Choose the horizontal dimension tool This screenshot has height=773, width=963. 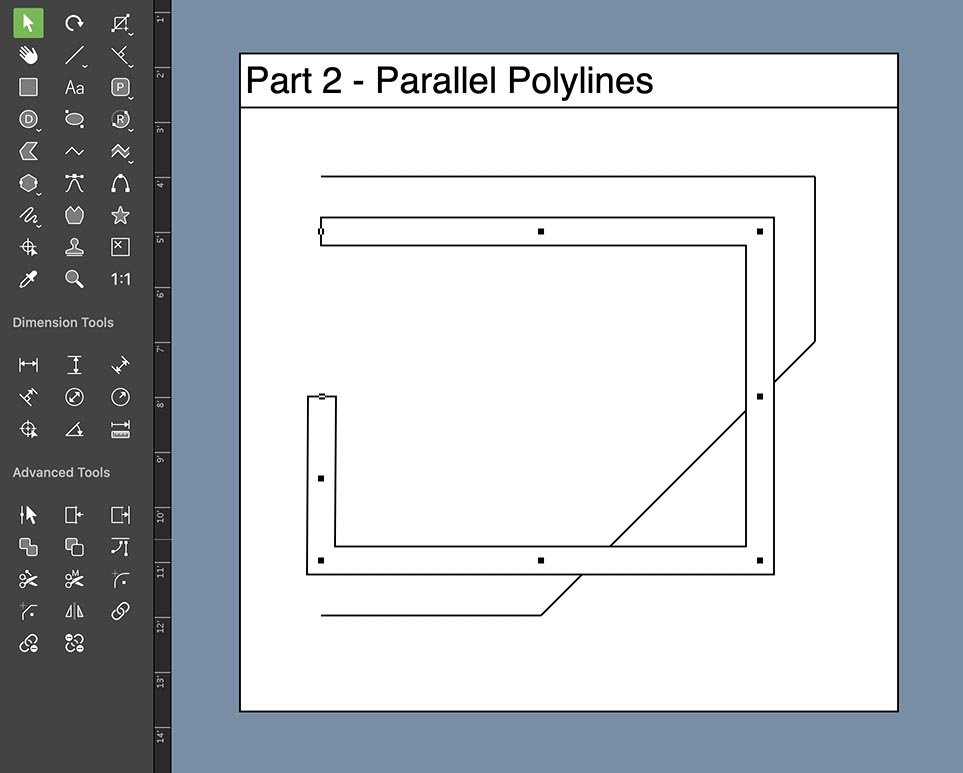coord(28,364)
